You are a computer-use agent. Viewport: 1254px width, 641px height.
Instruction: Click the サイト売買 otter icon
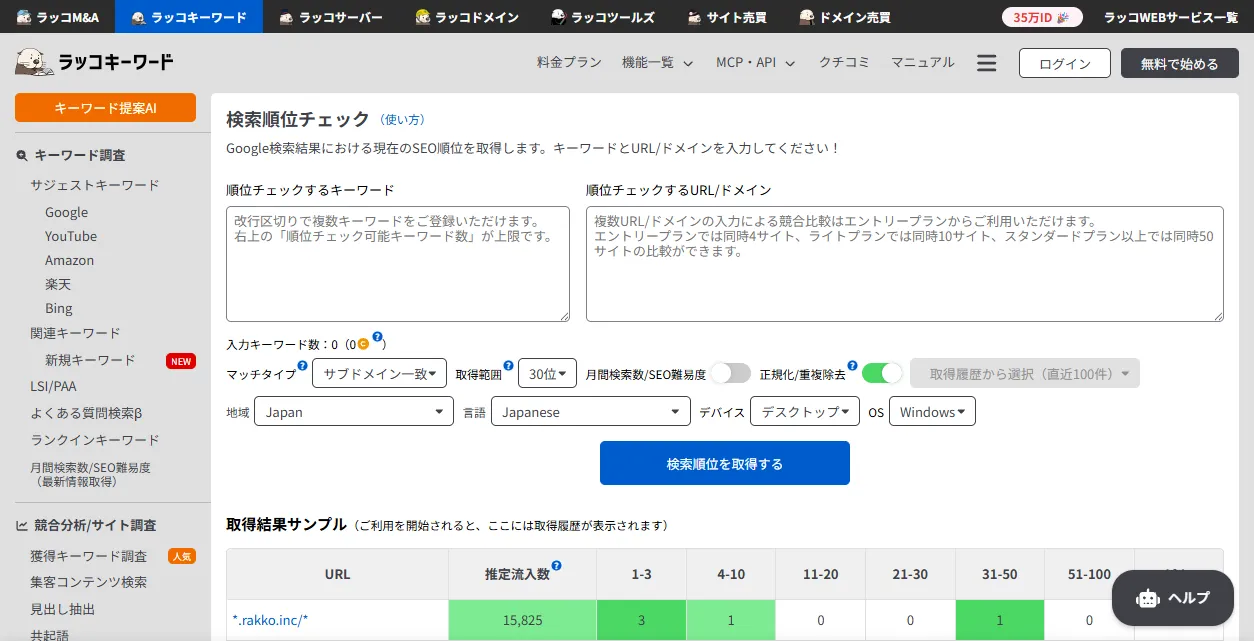(694, 17)
